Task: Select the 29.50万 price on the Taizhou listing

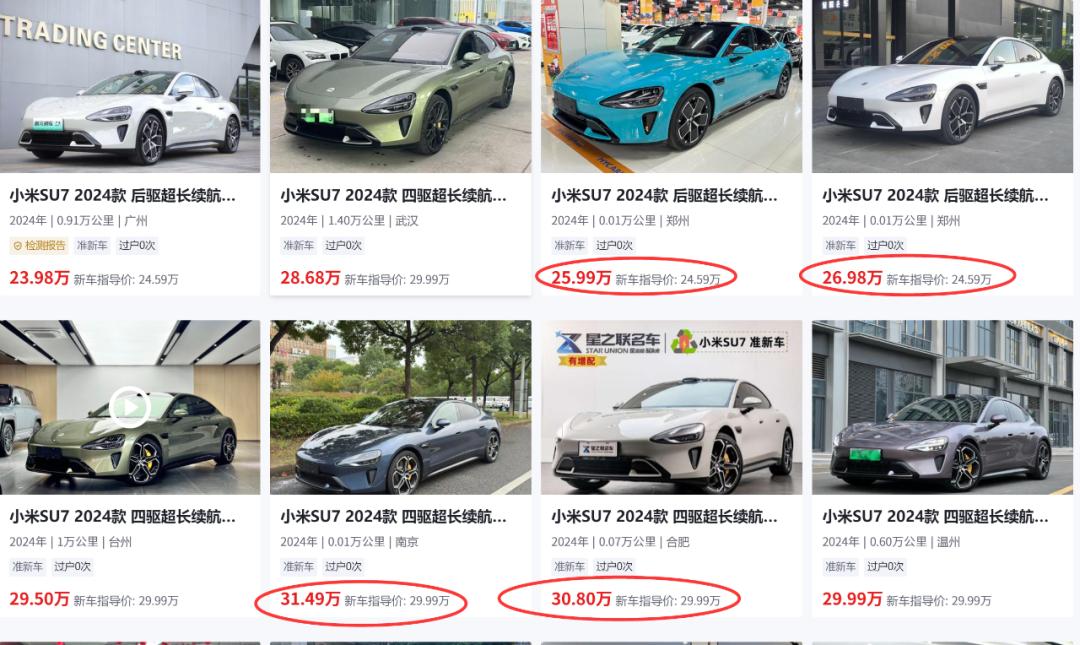Action: point(39,599)
